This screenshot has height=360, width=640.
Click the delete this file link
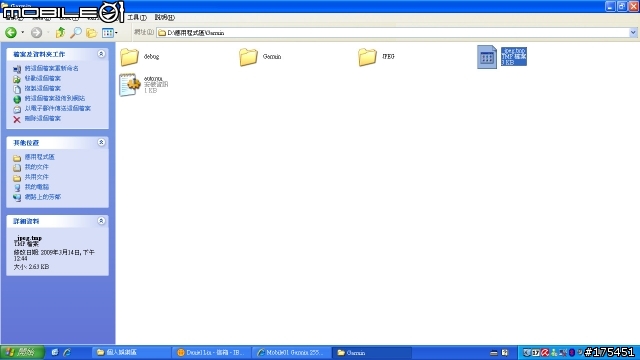click(x=42, y=118)
